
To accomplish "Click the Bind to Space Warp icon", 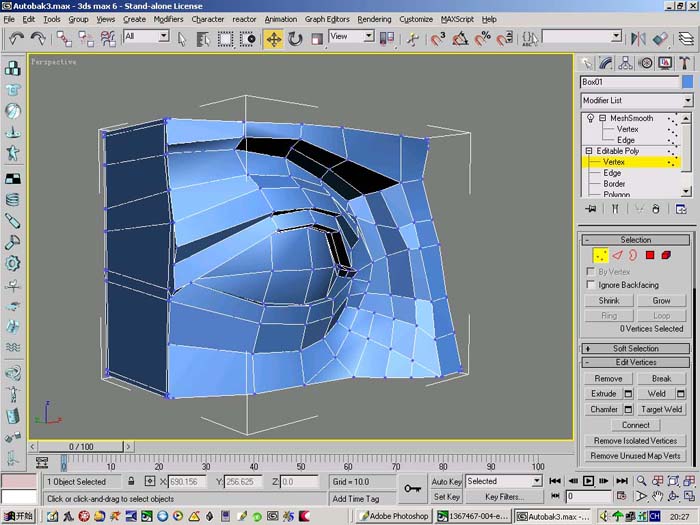I will coord(108,39).
